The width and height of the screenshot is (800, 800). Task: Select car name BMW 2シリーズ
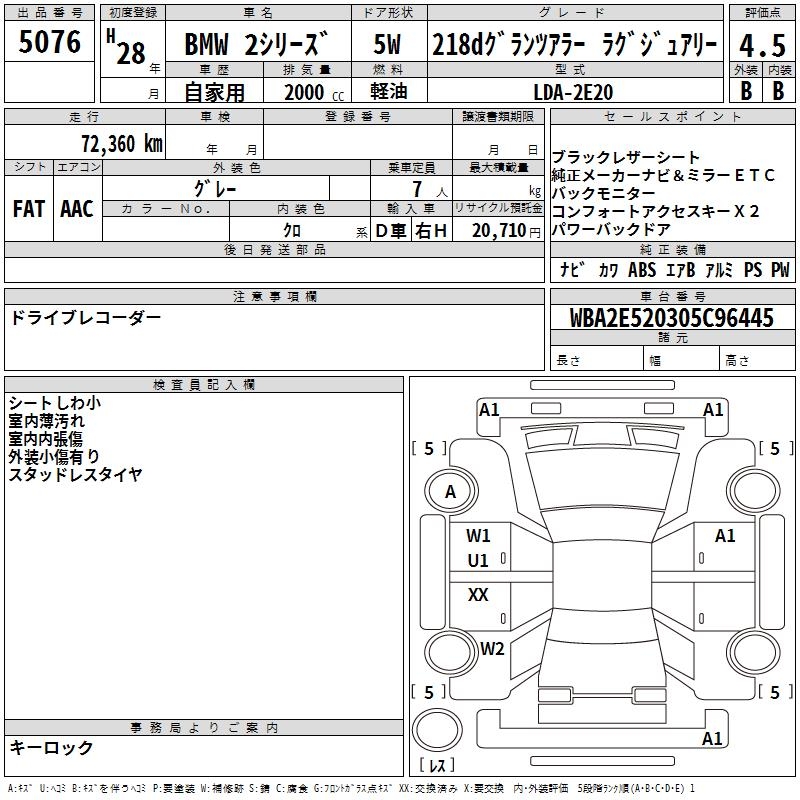[x=256, y=44]
